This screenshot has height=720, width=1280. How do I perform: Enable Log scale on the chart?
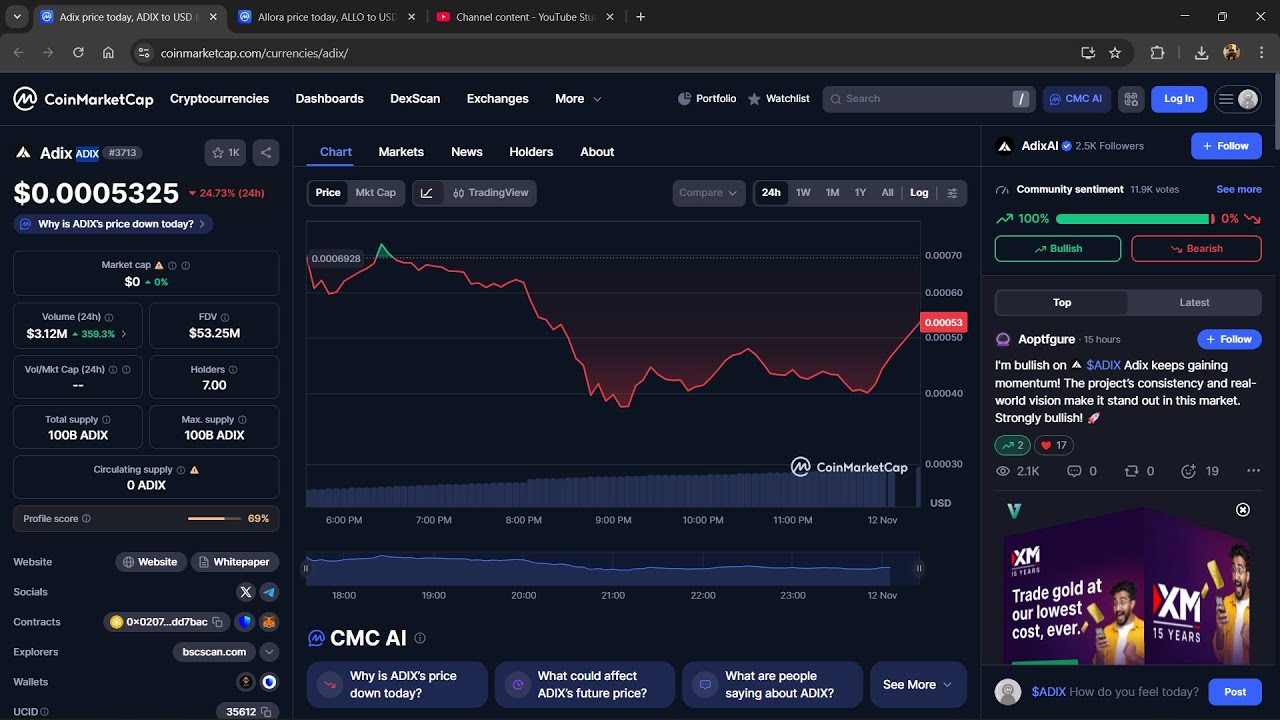(919, 193)
